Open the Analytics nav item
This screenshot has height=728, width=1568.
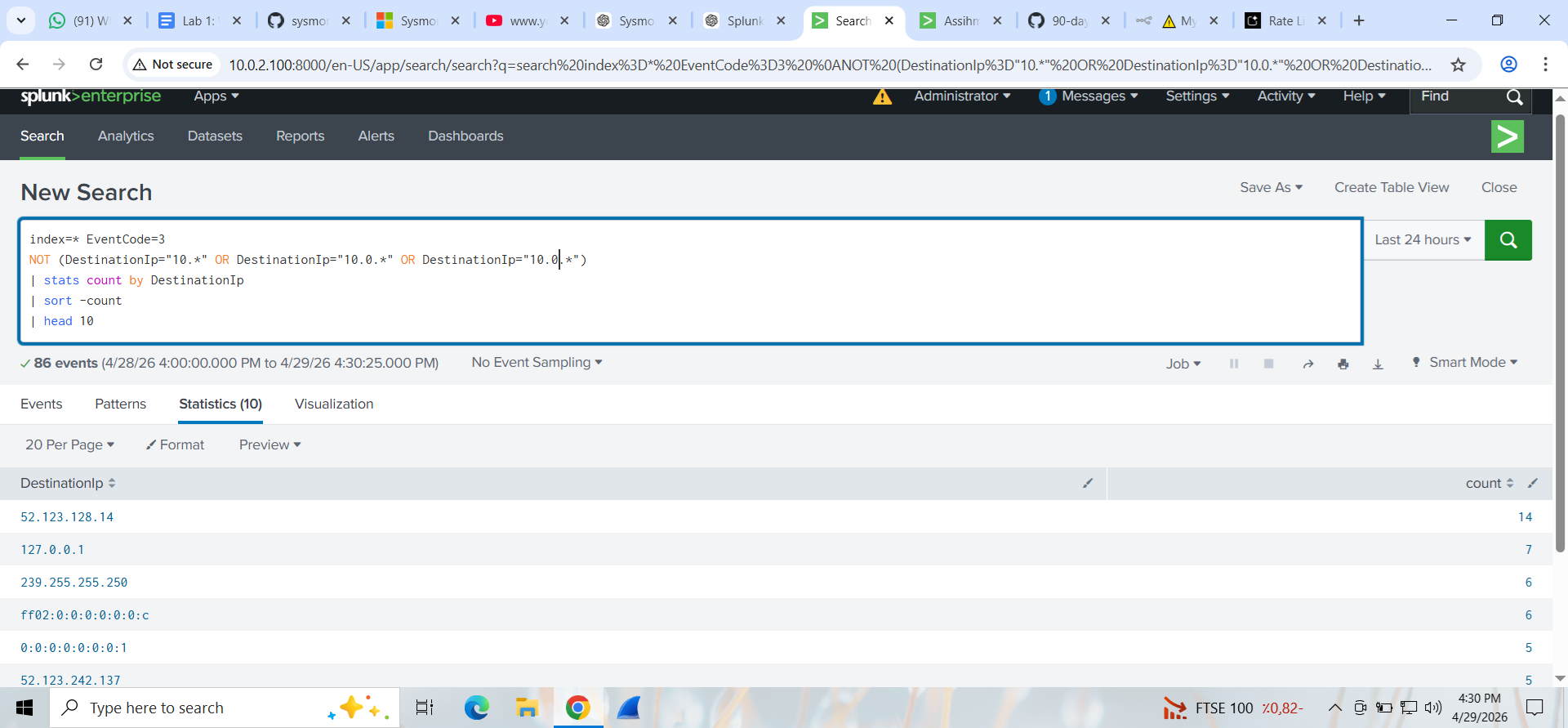[x=126, y=136]
